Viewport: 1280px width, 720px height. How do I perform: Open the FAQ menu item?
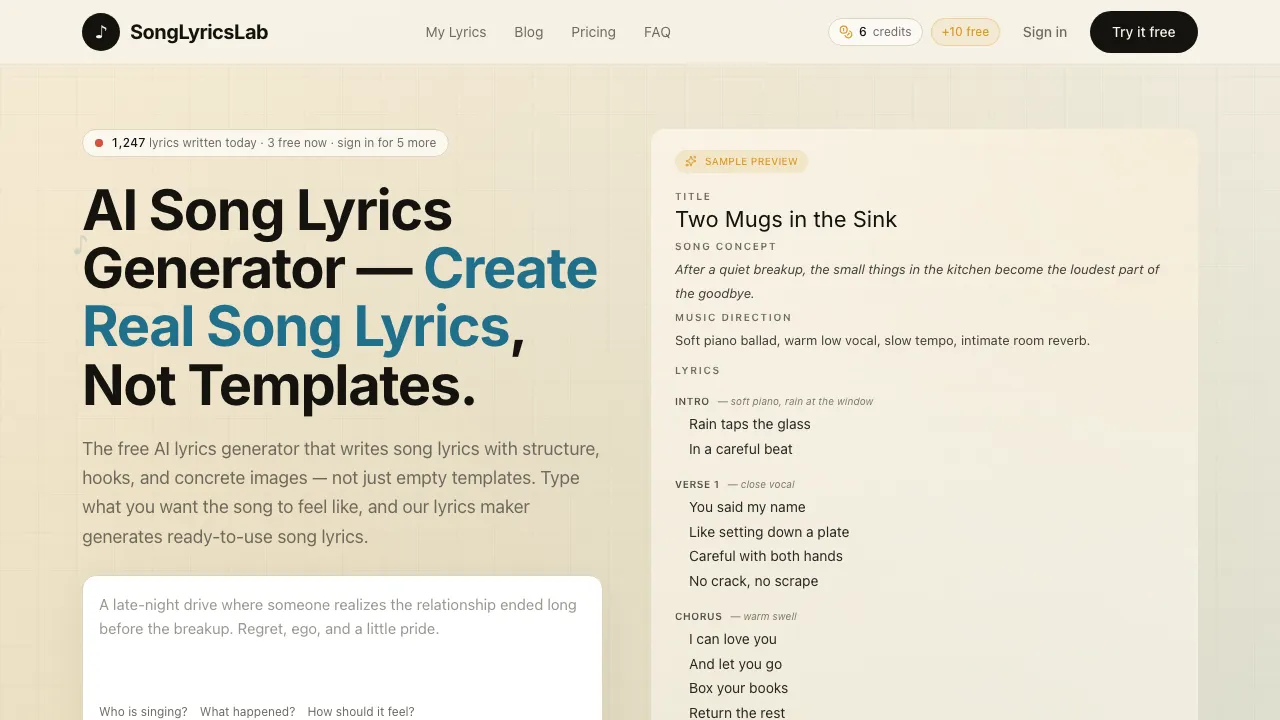(x=657, y=32)
